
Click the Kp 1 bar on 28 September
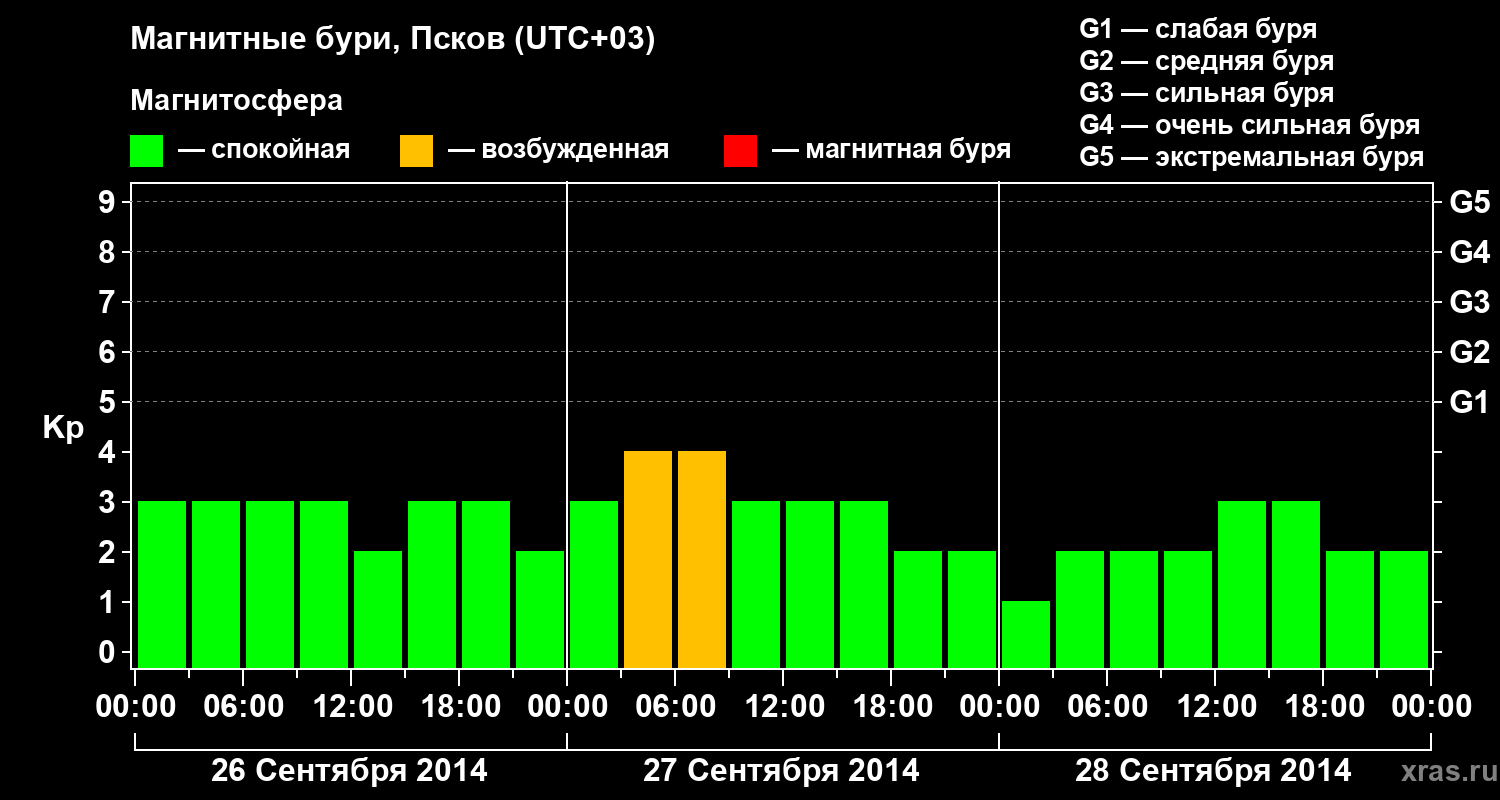1026,634
